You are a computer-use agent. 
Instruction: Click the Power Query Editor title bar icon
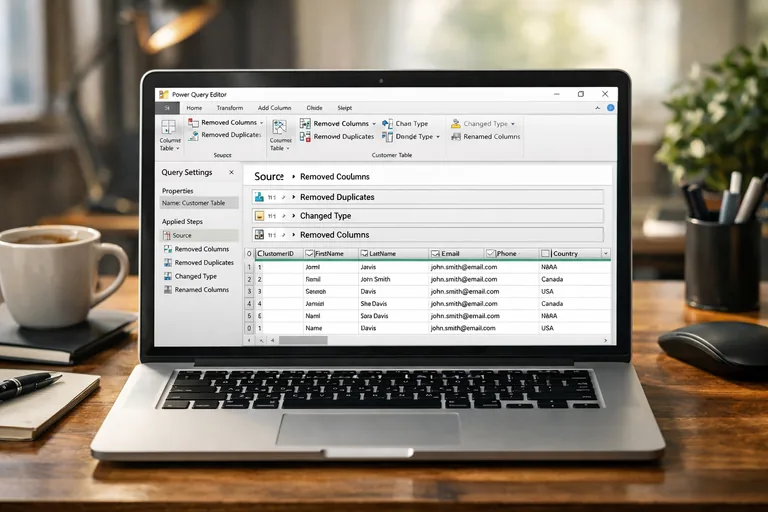164,94
